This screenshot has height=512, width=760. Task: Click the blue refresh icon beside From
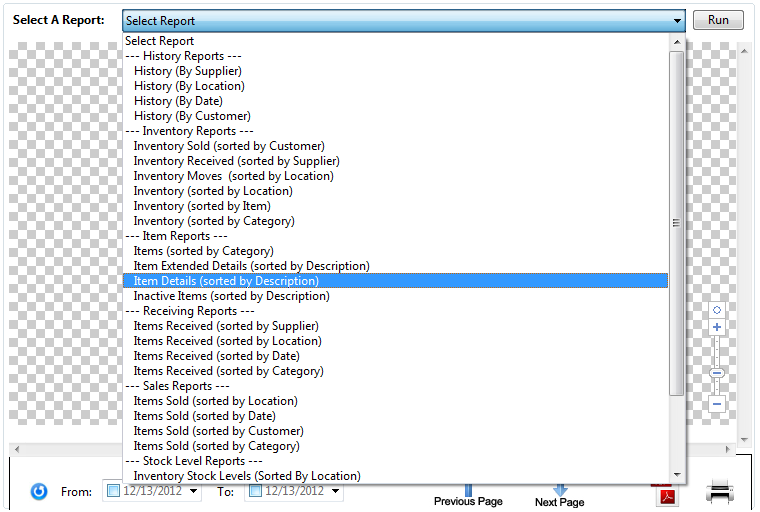point(39,491)
